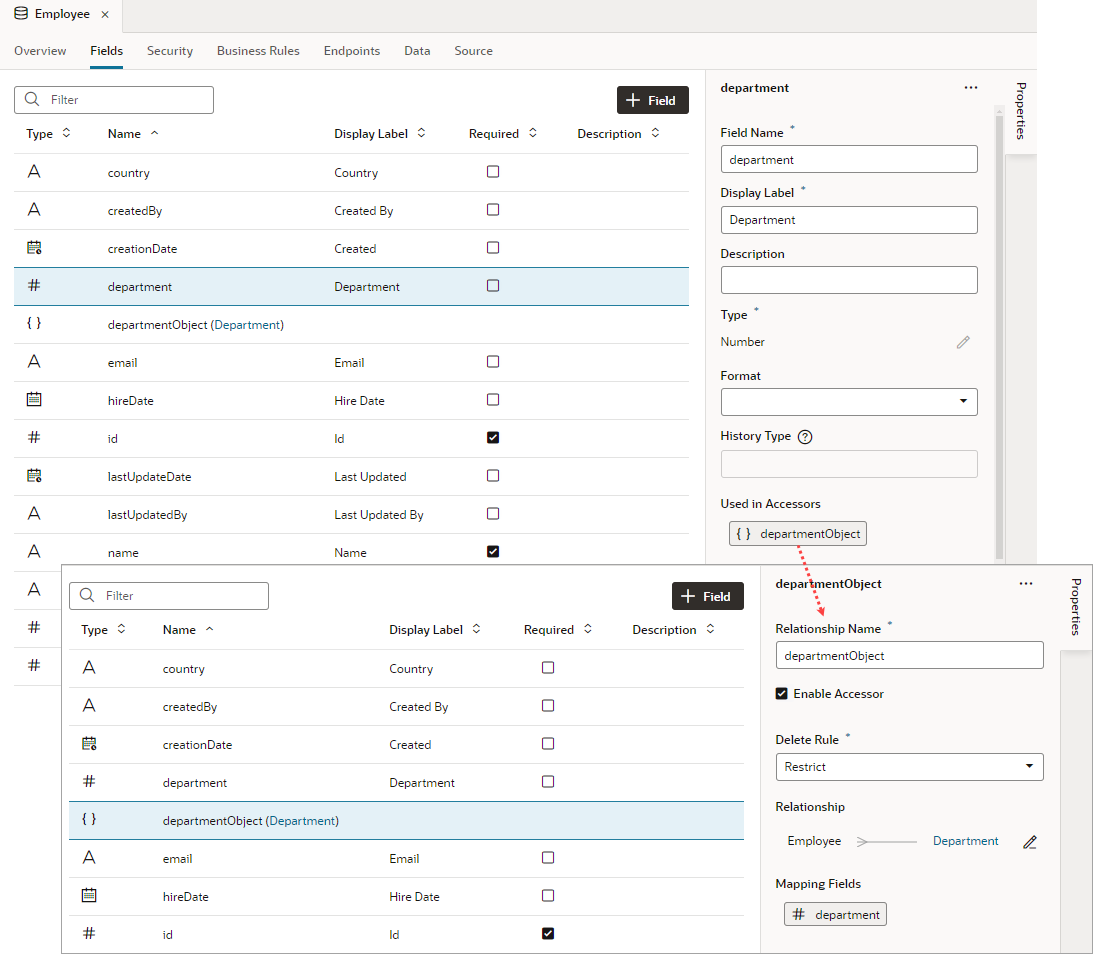1093x954 pixels.
Task: Toggle Required for lower hireDate row
Action: coord(548,895)
